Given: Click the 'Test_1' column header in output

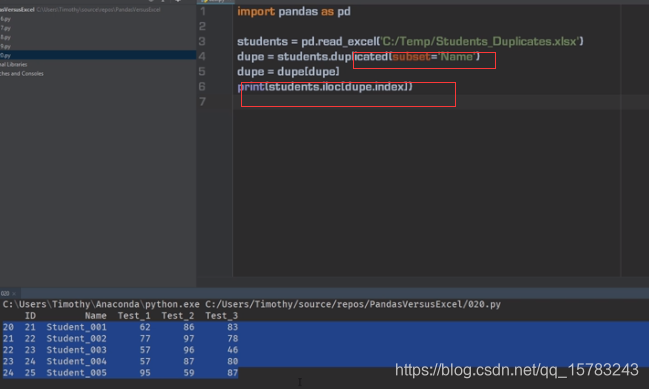Looking at the screenshot, I should pos(134,316).
